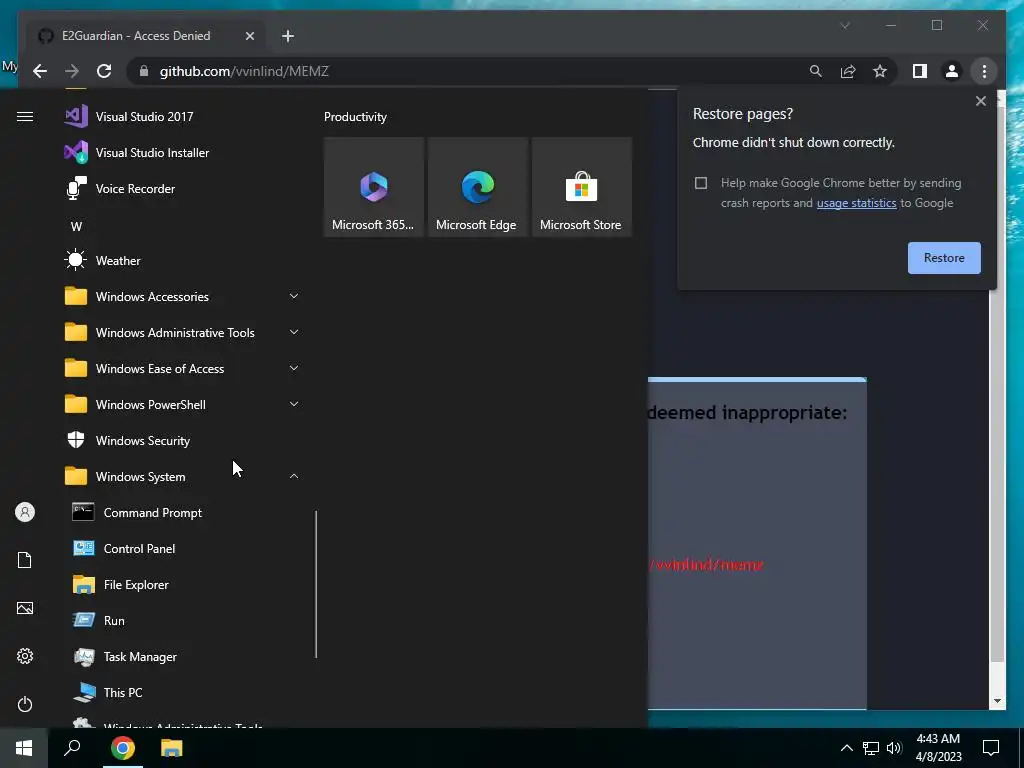Open the Weather app
Image resolution: width=1024 pixels, height=768 pixels.
point(183,261)
